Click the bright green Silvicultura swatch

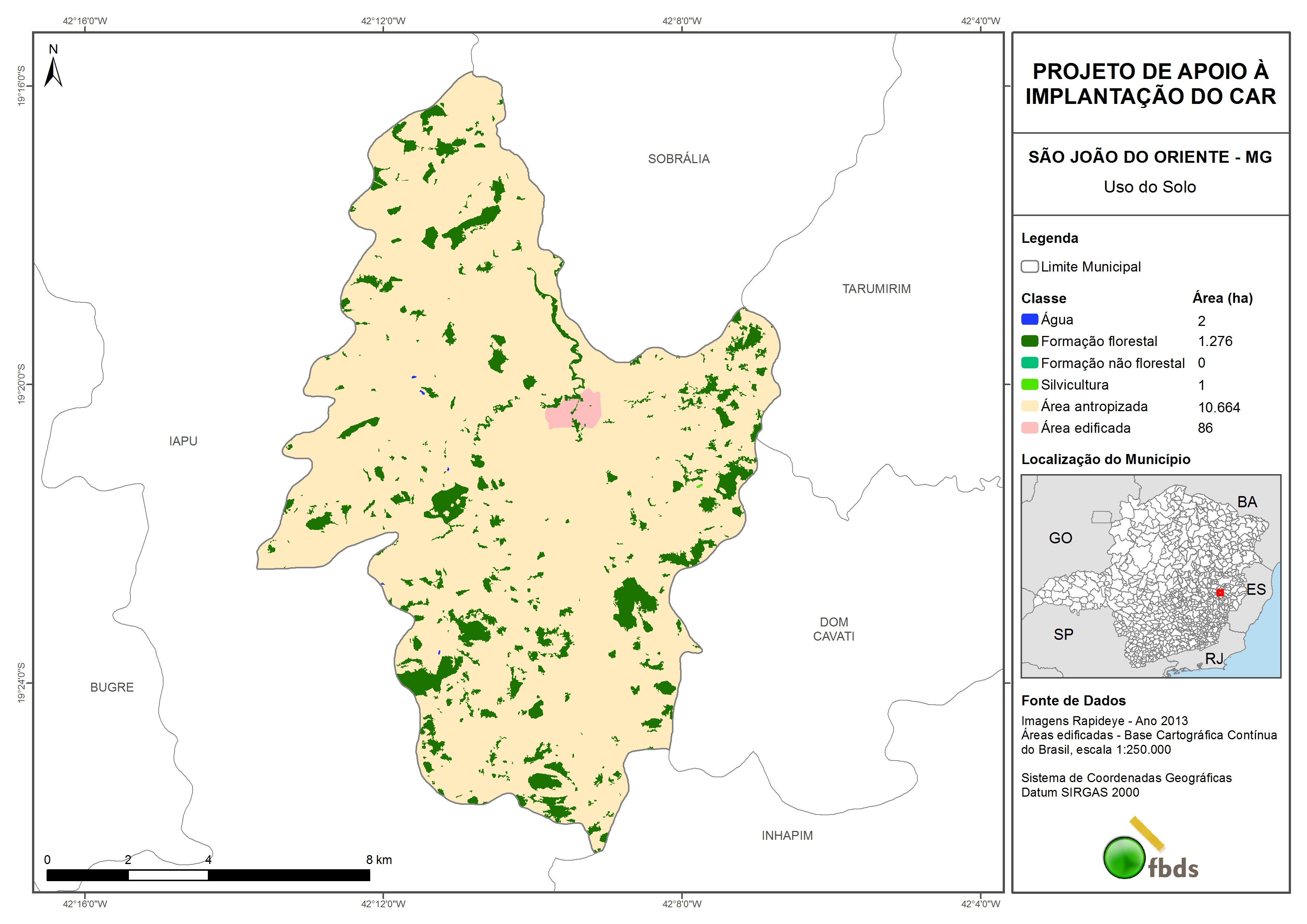[1029, 384]
